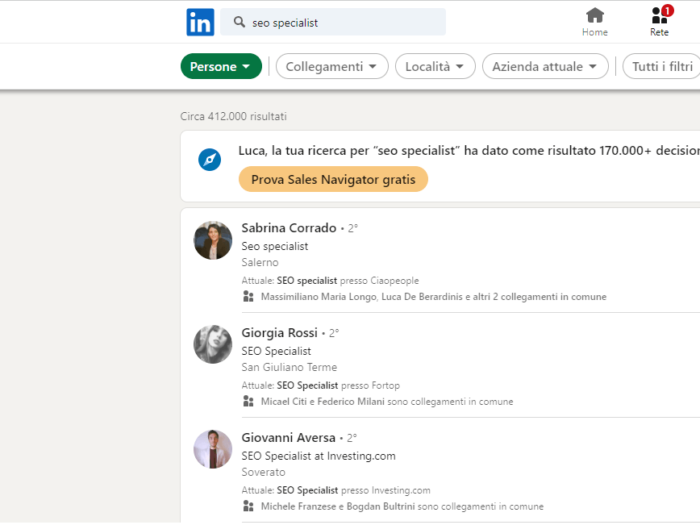Click mutual connections icon under Sabrina Corrado

[x=248, y=296]
